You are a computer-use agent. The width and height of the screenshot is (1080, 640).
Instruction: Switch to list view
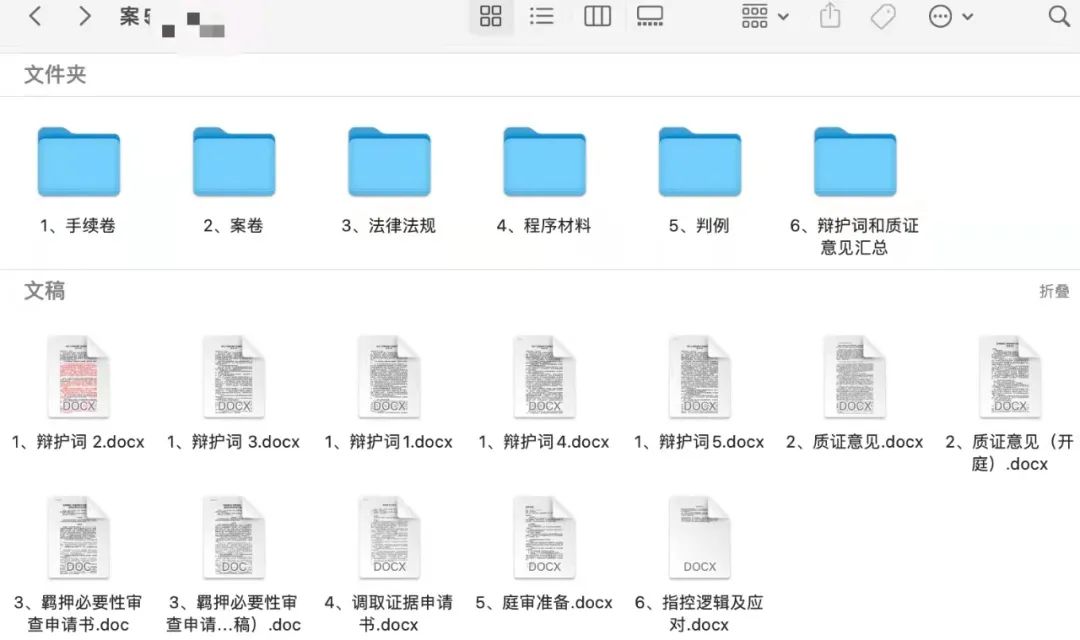(x=542, y=16)
